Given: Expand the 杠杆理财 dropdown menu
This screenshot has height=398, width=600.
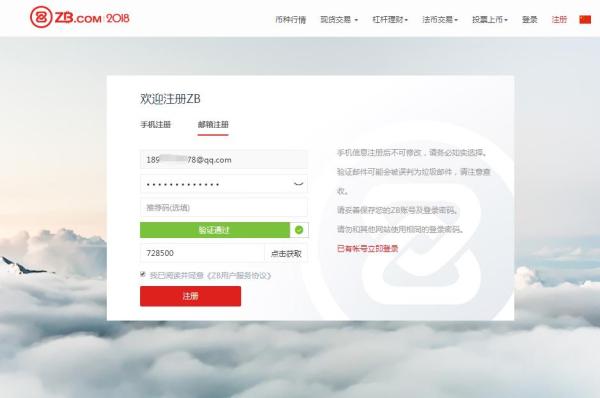Looking at the screenshot, I should (390, 20).
